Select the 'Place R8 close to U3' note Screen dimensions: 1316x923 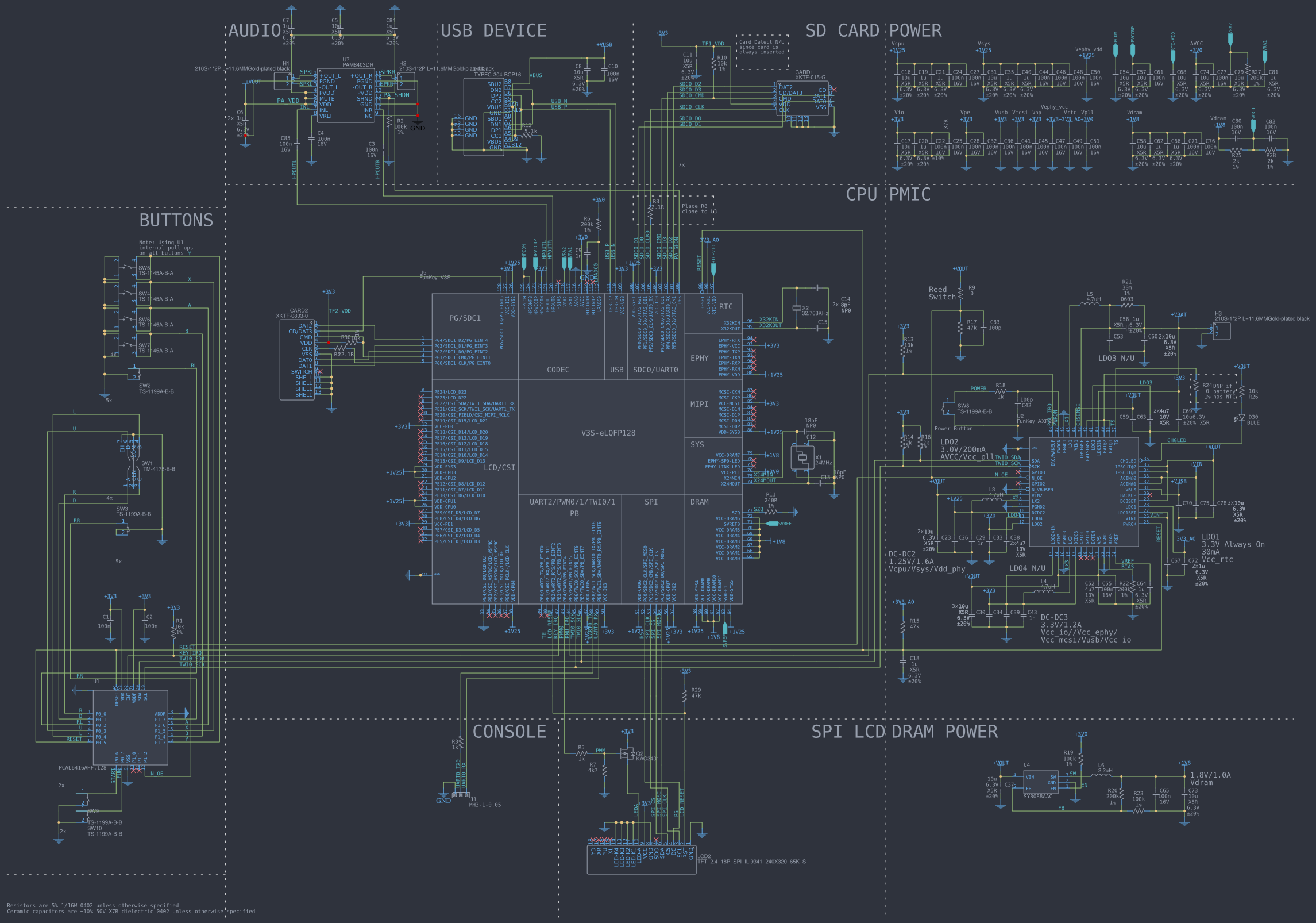point(698,209)
